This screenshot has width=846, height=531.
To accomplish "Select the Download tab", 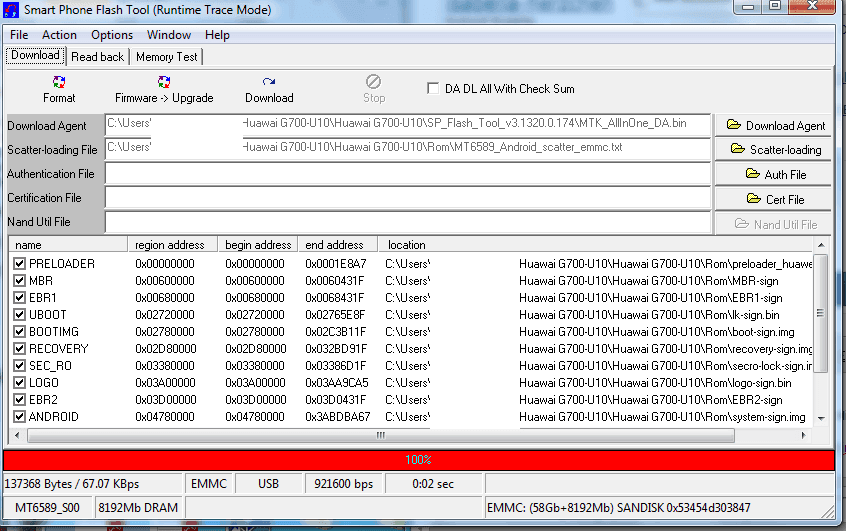I will (35, 55).
